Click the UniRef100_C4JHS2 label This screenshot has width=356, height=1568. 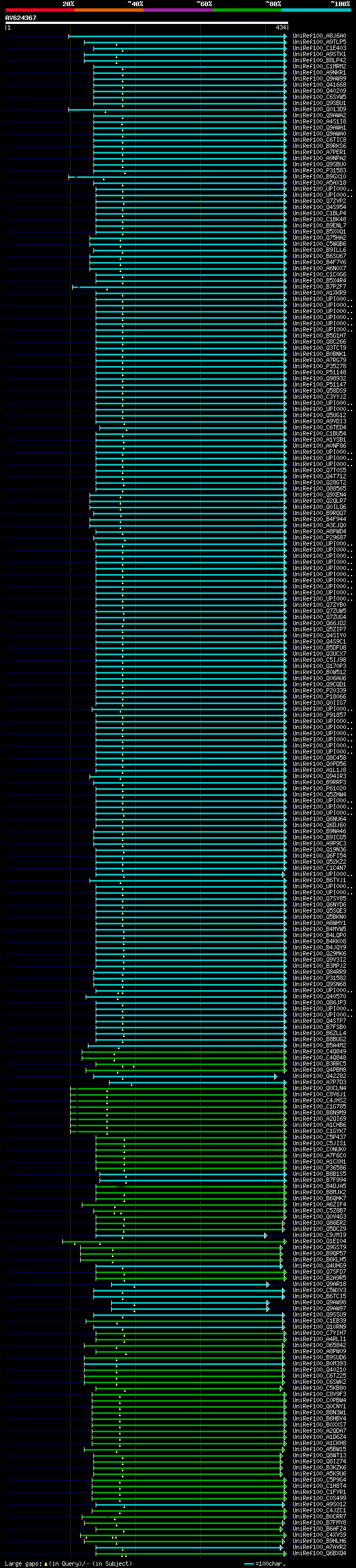(319, 1100)
